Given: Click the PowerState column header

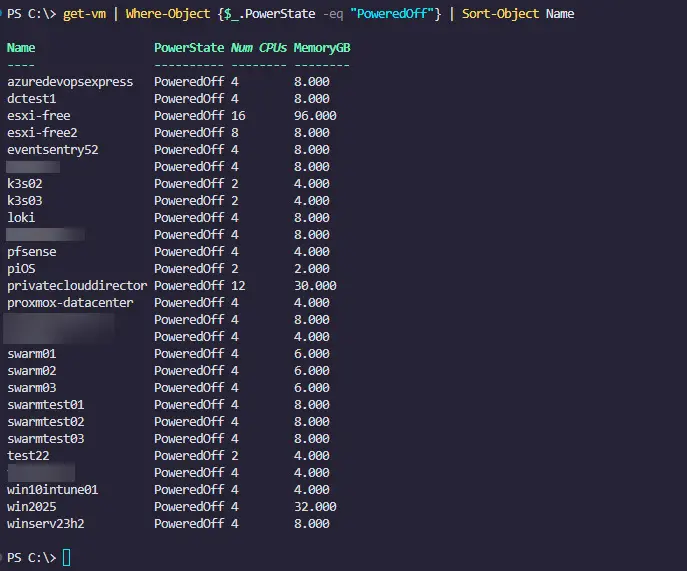Looking at the screenshot, I should pos(189,48).
